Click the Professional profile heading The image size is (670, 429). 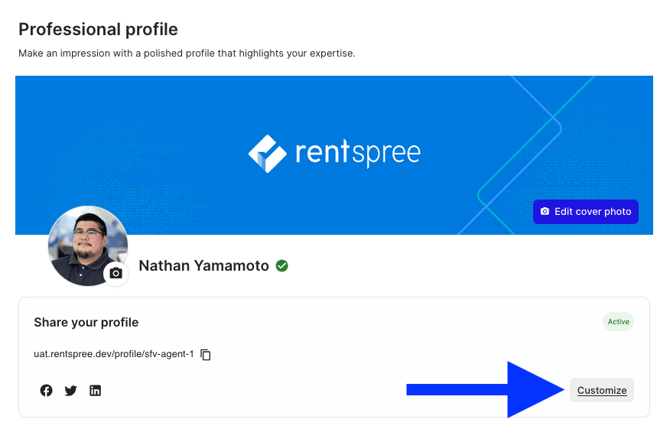[98, 29]
